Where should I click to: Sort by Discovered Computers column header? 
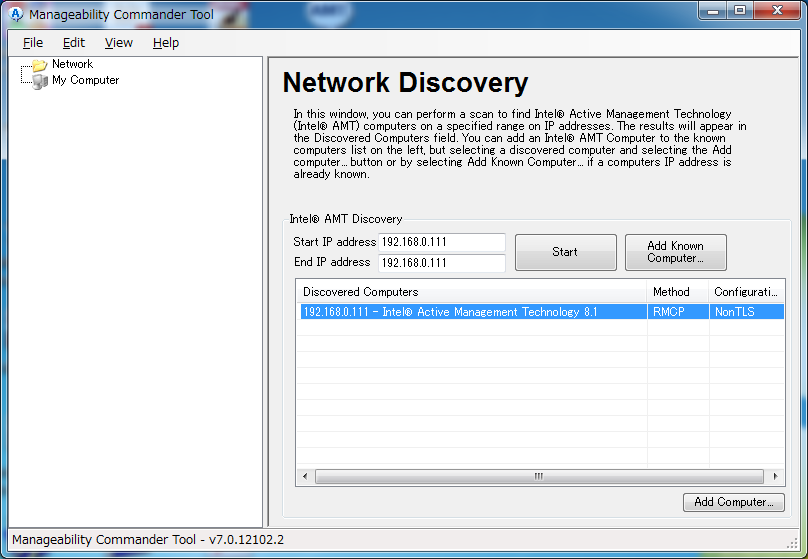(472, 292)
